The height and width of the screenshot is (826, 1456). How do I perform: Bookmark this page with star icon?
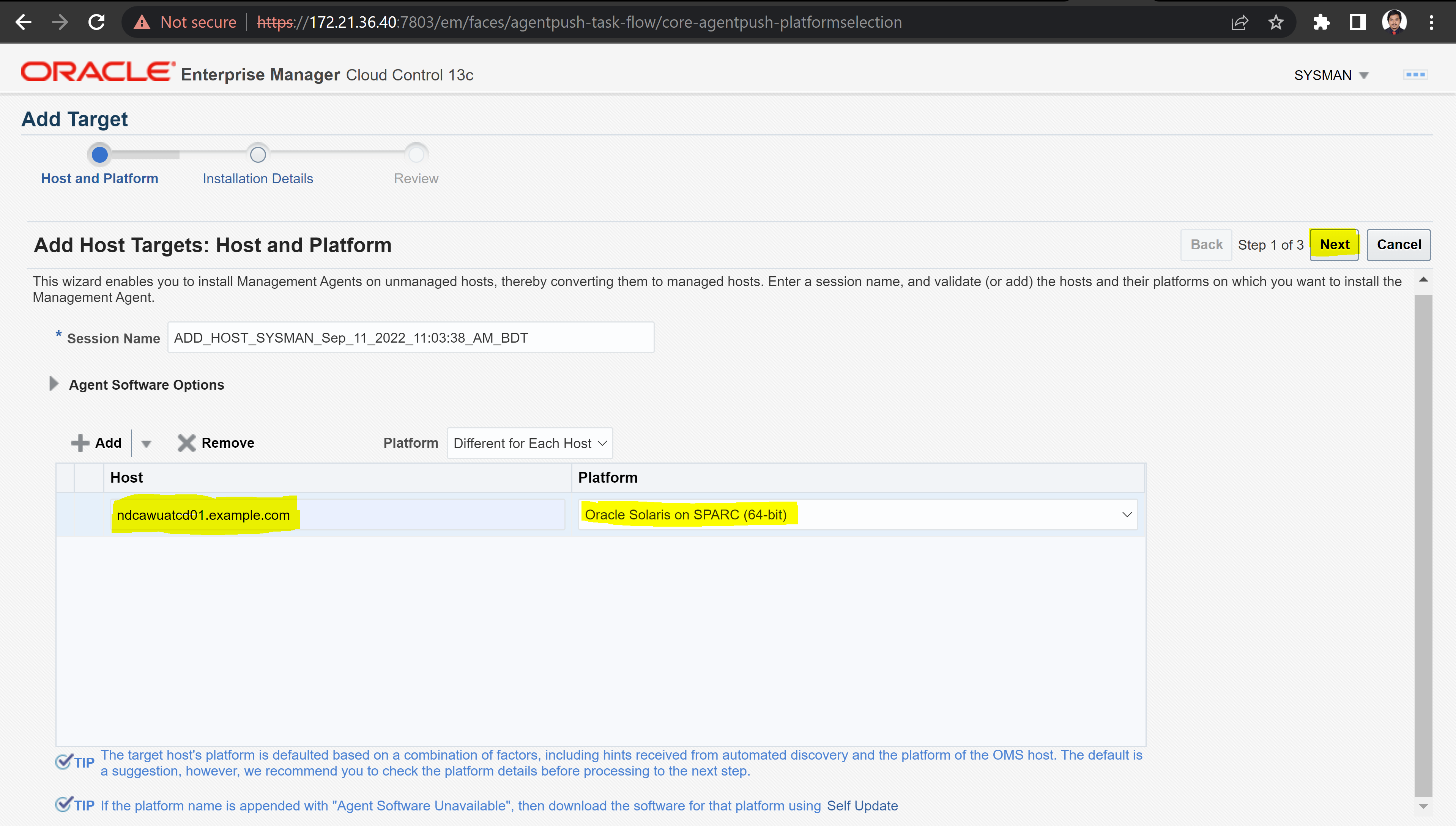tap(1276, 22)
